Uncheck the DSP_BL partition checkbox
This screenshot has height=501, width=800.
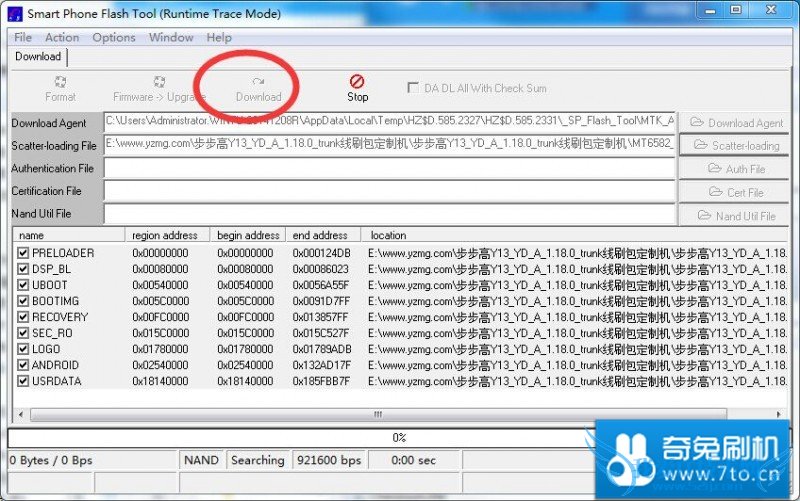[23, 269]
